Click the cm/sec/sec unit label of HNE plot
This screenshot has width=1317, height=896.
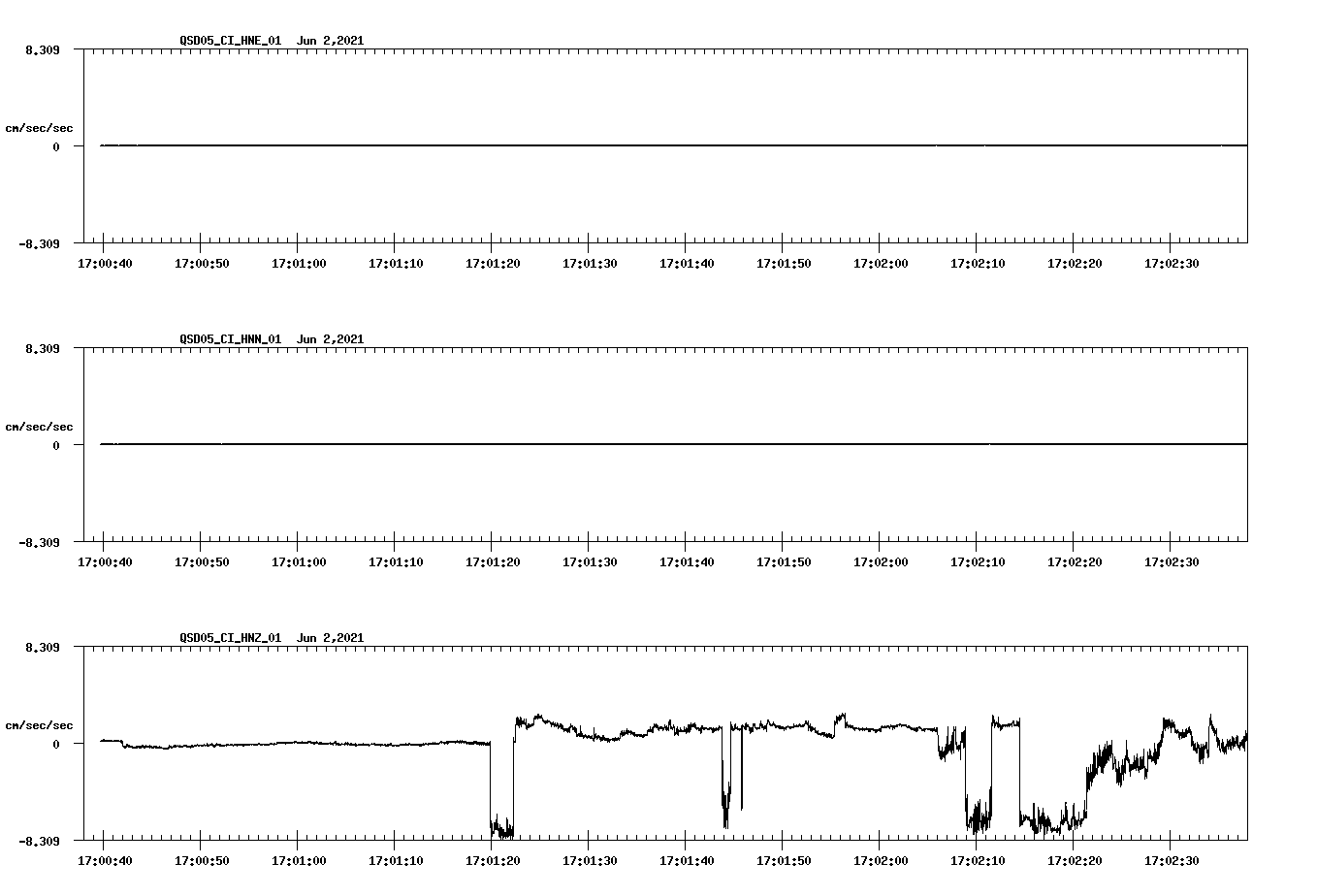(39, 128)
